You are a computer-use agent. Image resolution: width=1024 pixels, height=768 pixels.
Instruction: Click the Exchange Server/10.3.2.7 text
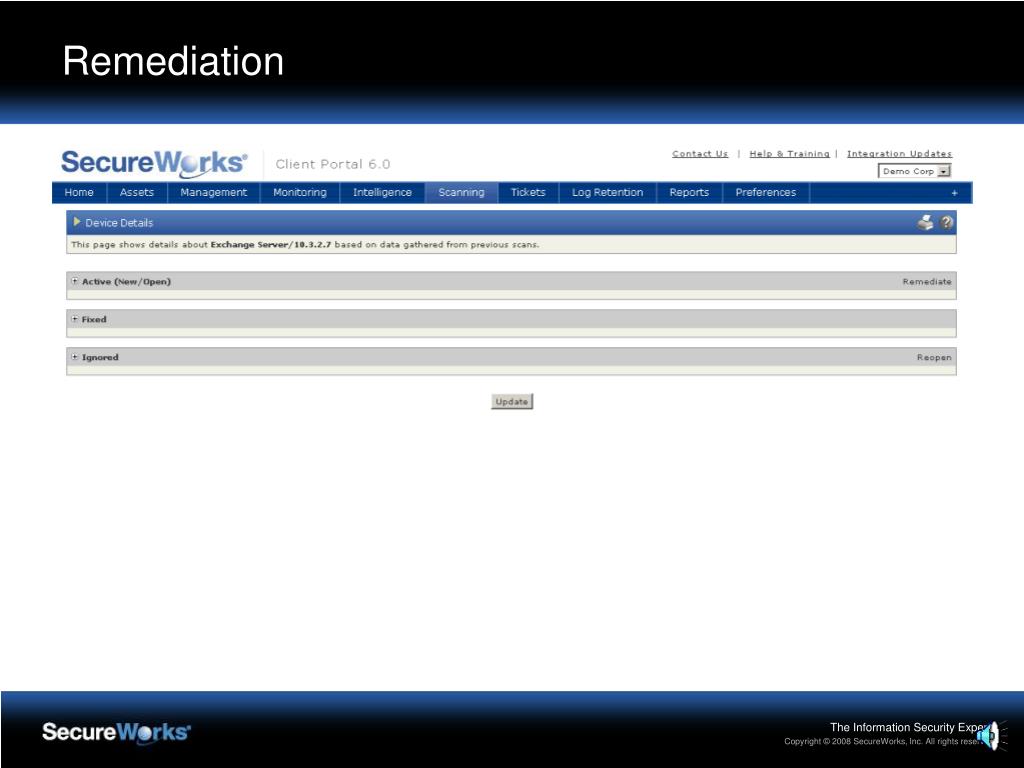[271, 245]
